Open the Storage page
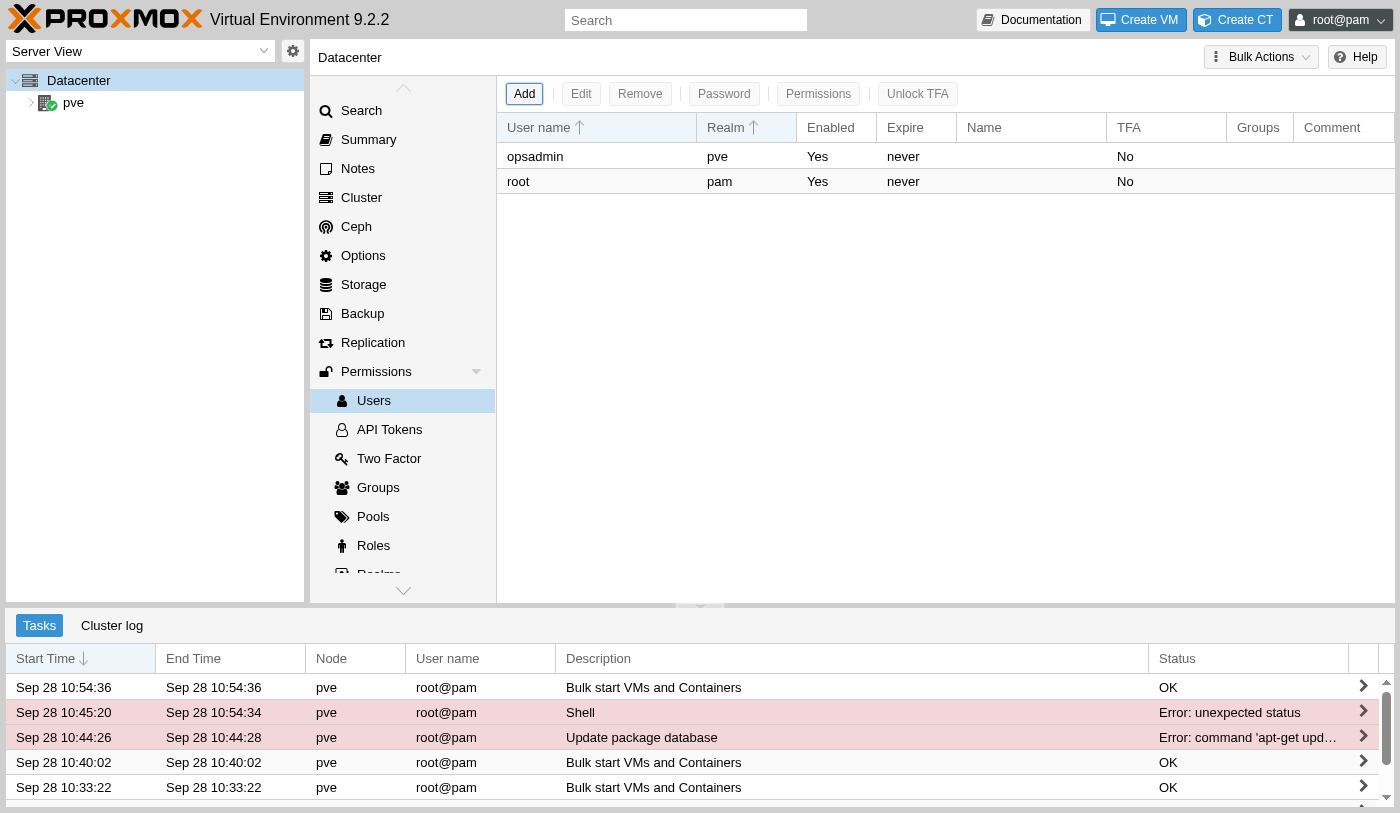Image resolution: width=1400 pixels, height=813 pixels. (x=402, y=285)
